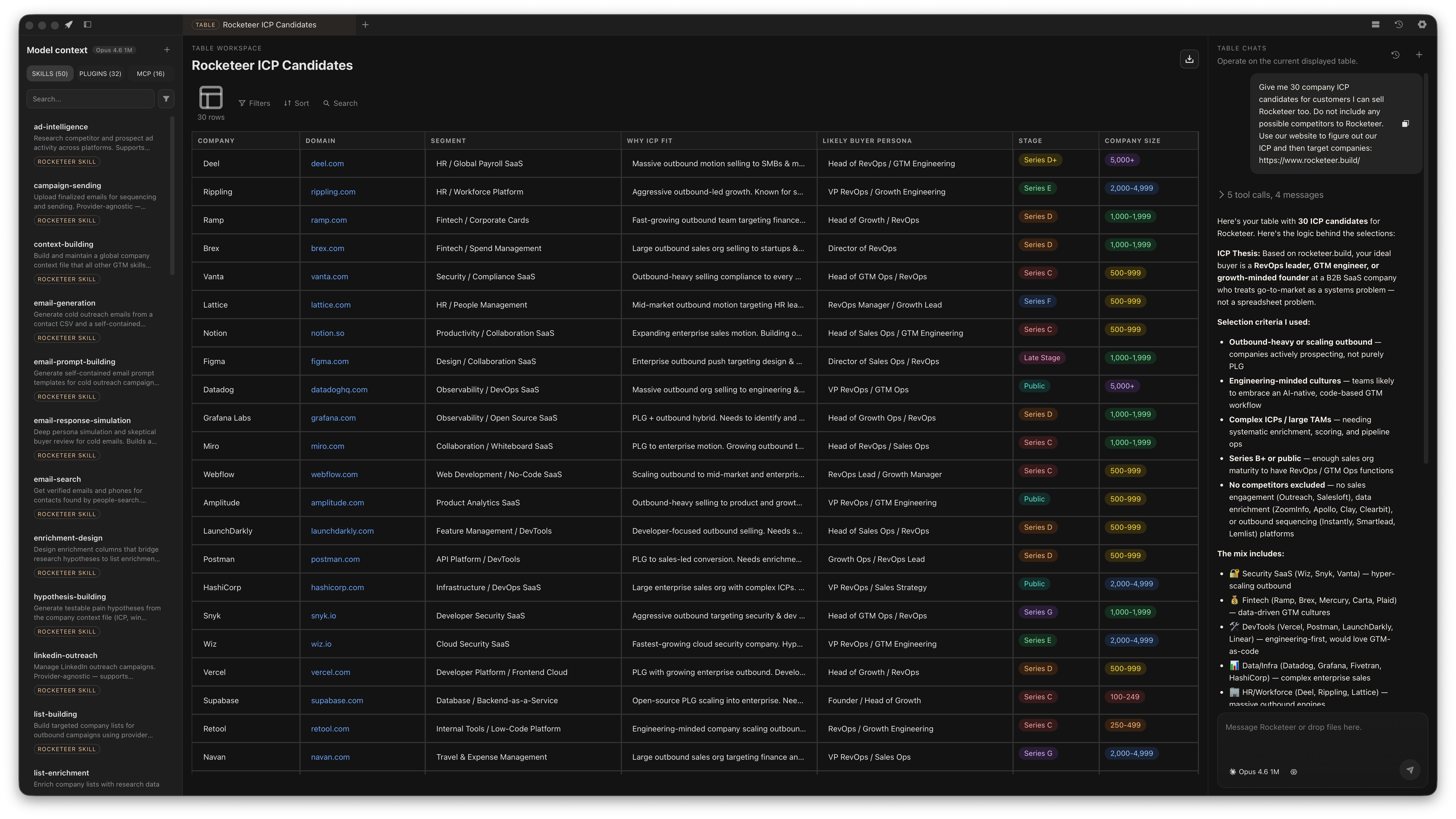
Task: Open the filter funnel icon in Model context sidebar
Action: (166, 99)
